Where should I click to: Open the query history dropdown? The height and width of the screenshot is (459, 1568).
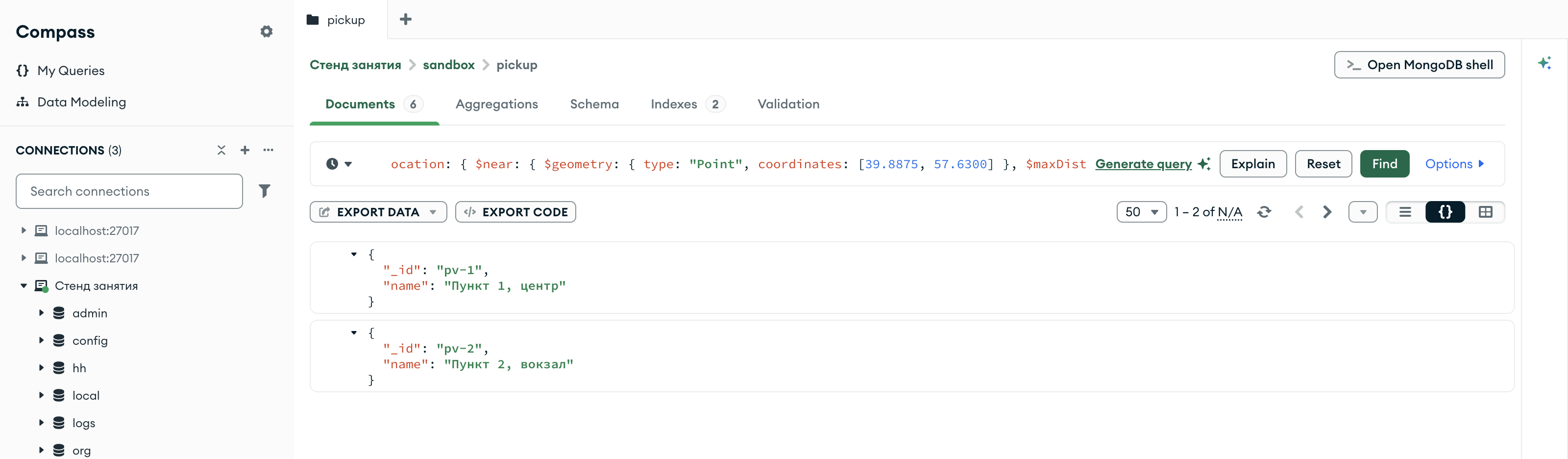tap(339, 164)
